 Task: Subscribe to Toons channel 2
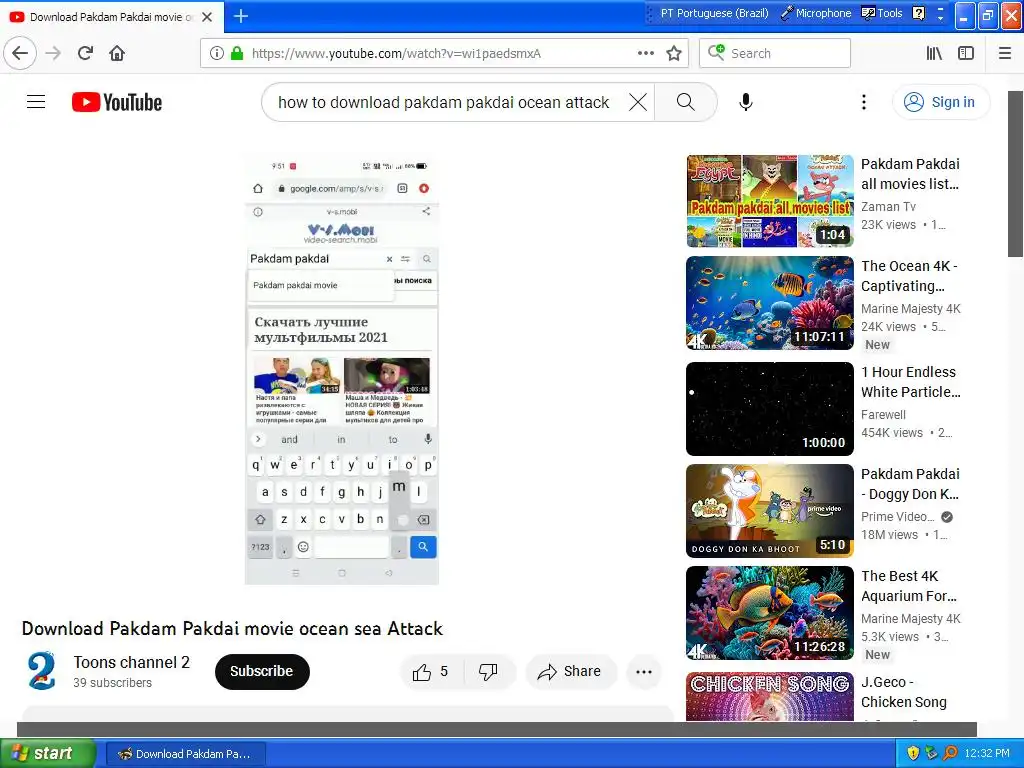click(x=262, y=671)
